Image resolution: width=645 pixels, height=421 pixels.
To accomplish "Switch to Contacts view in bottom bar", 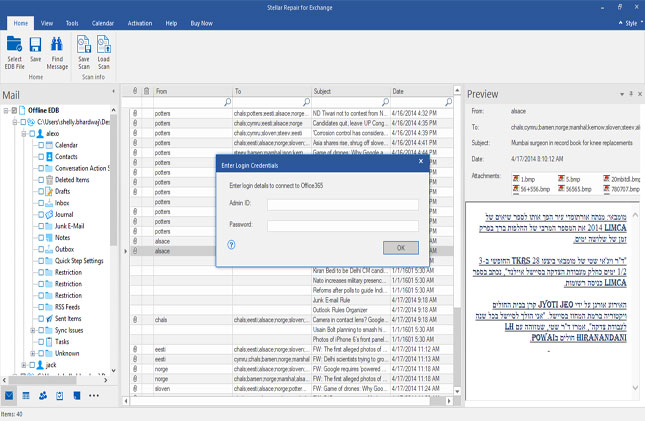I will coord(43,395).
